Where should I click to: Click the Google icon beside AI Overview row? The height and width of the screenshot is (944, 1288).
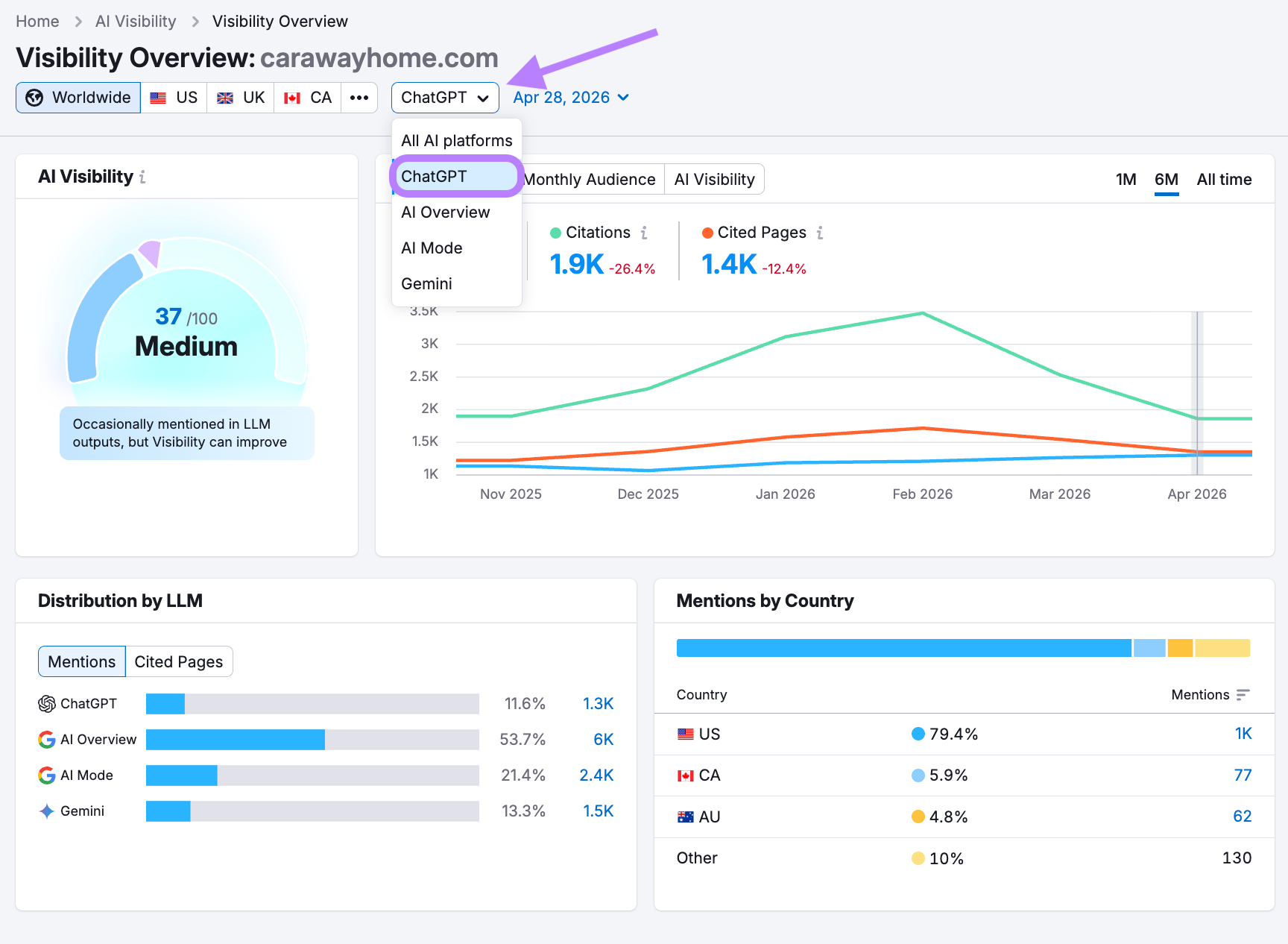47,740
